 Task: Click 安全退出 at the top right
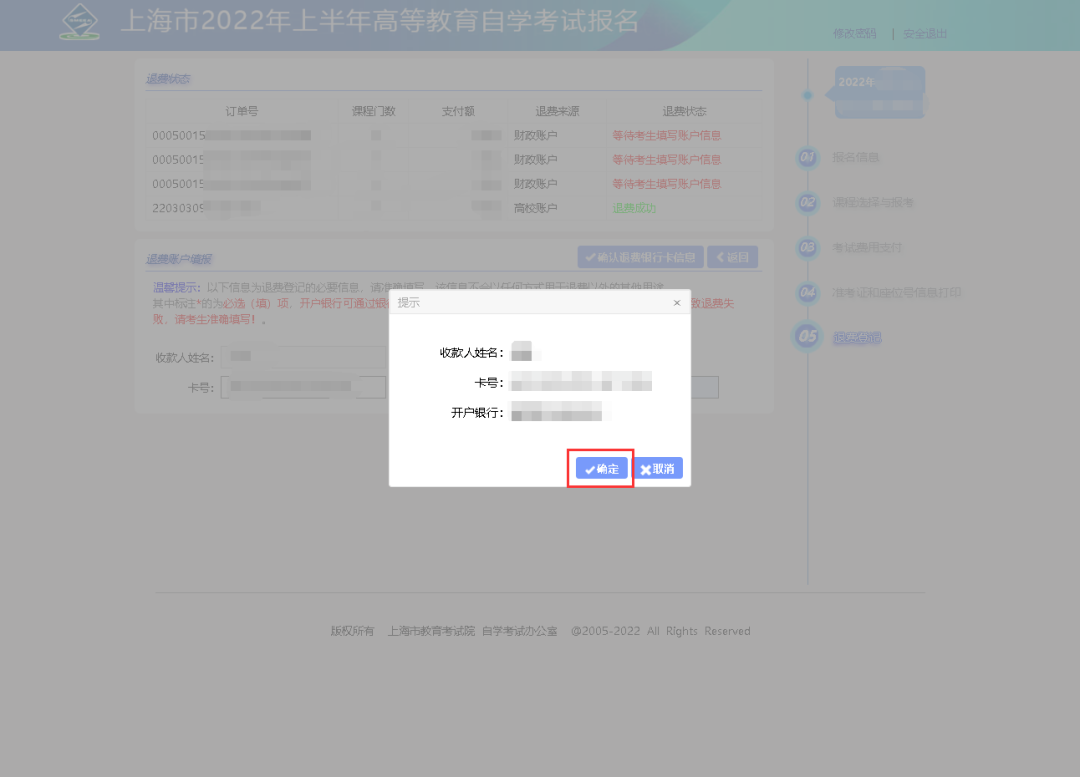coord(923,33)
